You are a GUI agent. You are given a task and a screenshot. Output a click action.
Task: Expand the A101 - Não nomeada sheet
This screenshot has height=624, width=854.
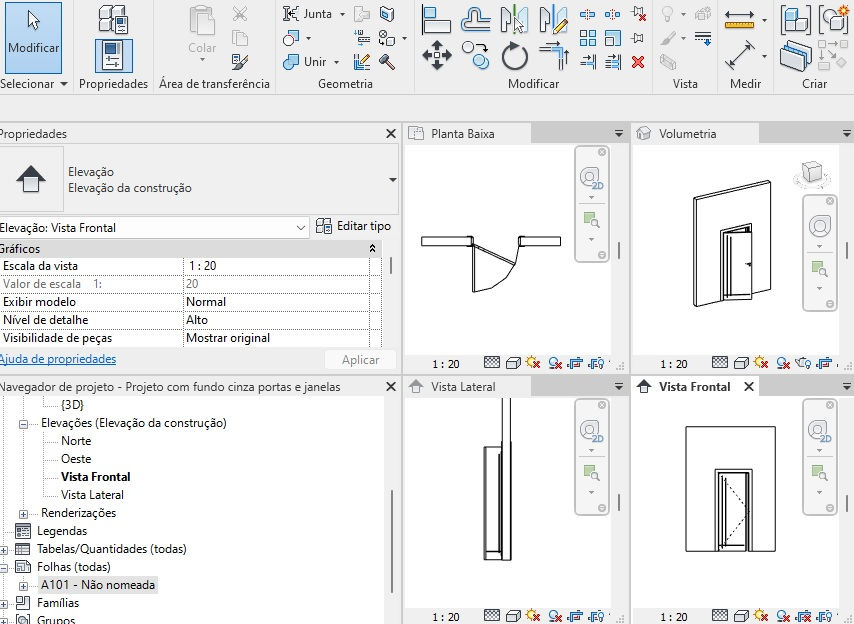coord(23,586)
